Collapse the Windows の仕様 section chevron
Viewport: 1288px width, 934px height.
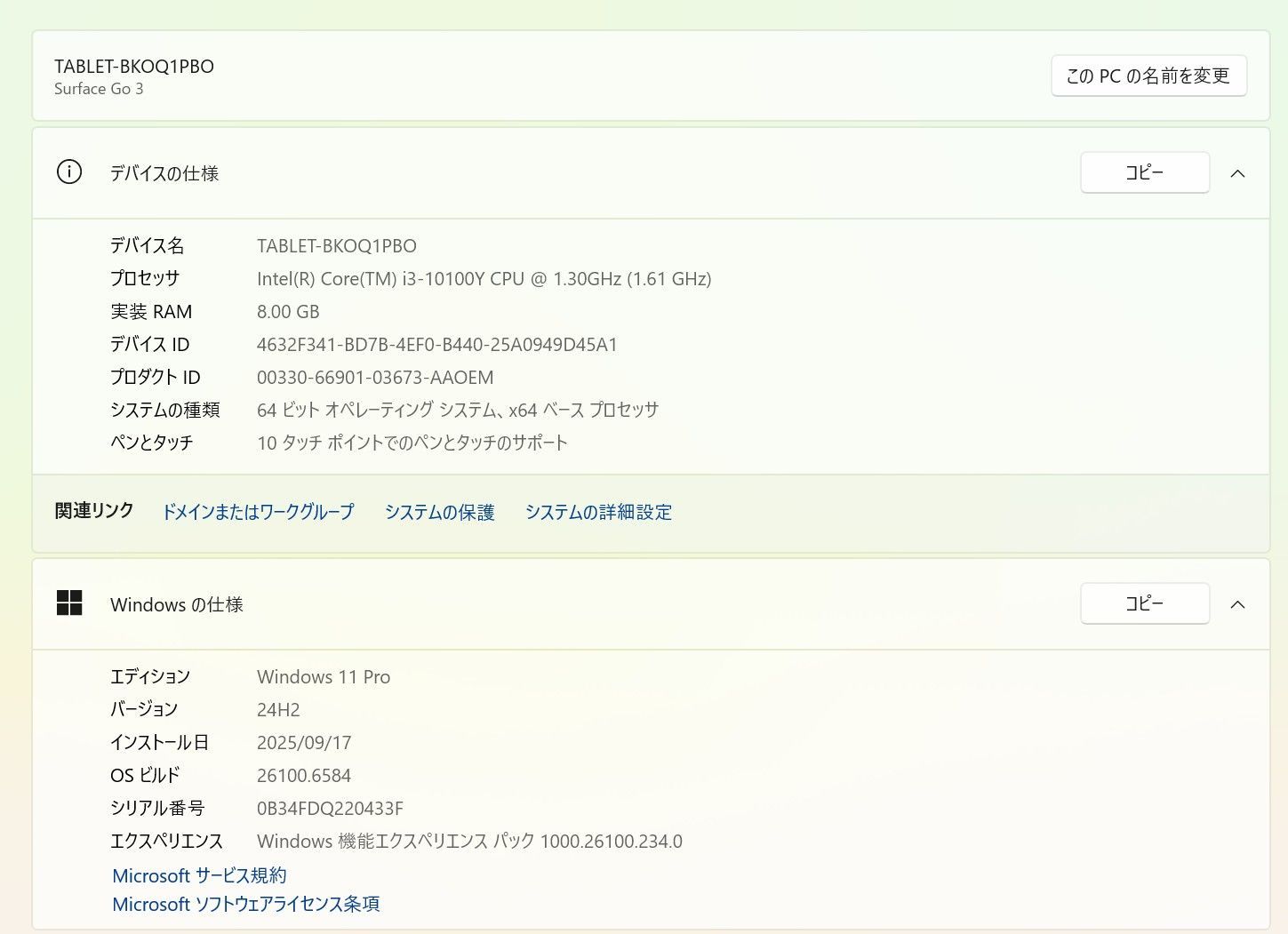[1237, 604]
